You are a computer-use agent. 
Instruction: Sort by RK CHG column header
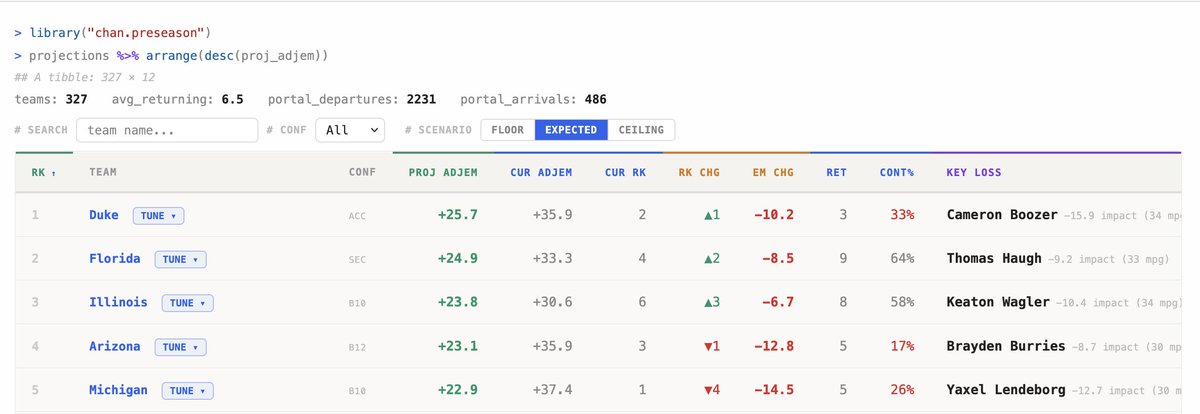699,172
